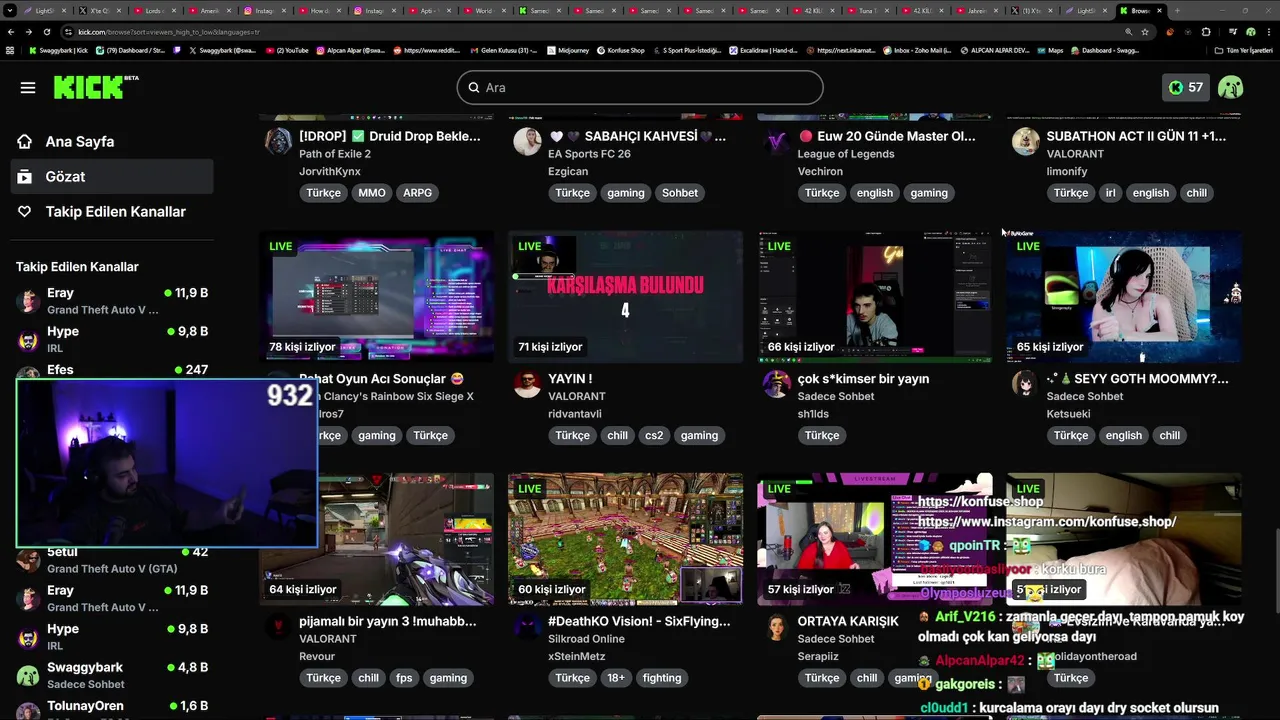
Task: Open Vechiron channel avatar
Action: pyautogui.click(x=776, y=141)
